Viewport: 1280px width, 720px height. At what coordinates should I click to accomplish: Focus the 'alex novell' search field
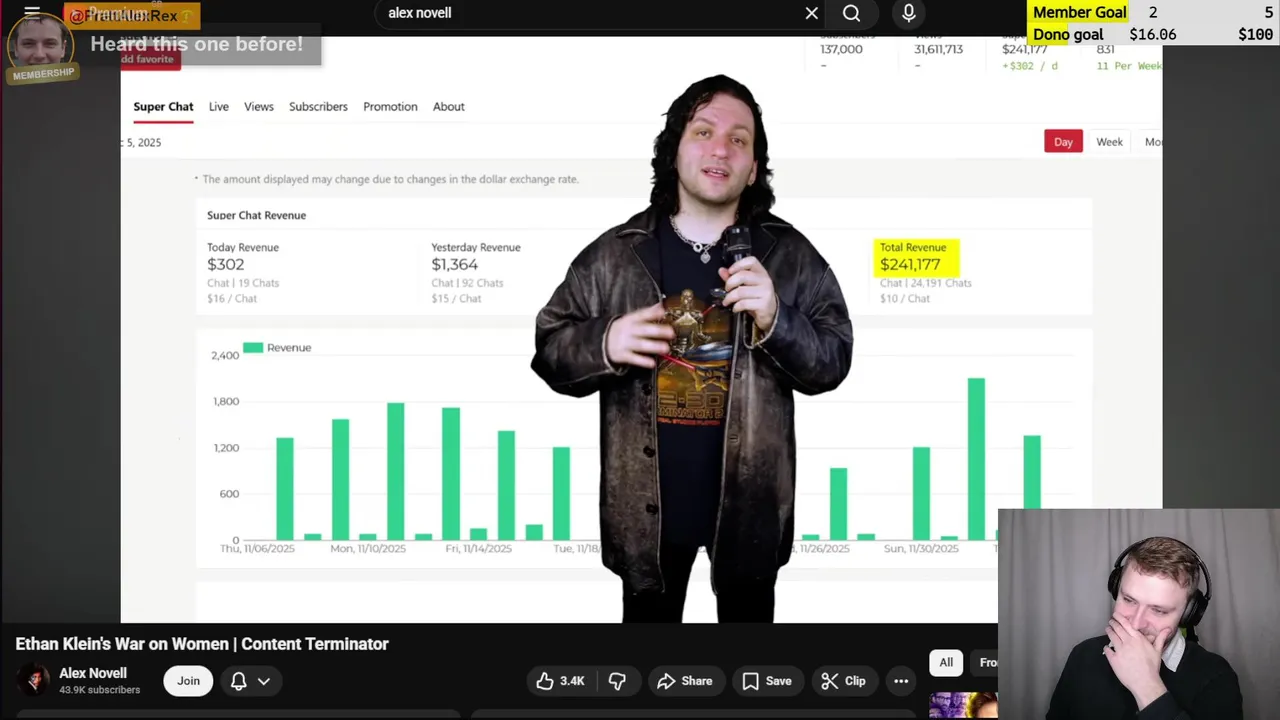tap(590, 13)
